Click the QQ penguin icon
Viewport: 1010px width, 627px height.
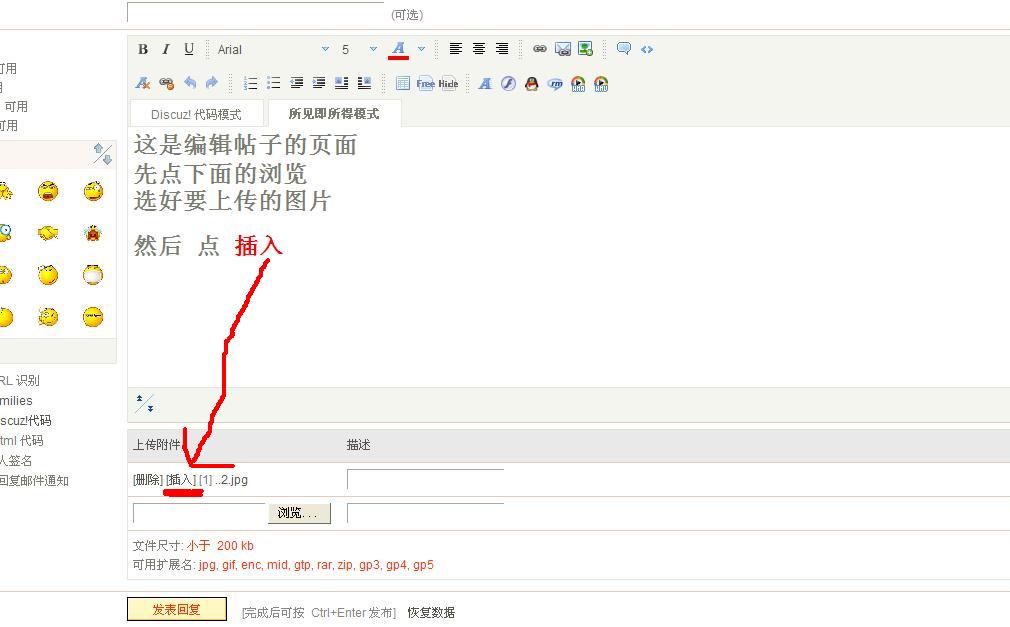tap(532, 84)
